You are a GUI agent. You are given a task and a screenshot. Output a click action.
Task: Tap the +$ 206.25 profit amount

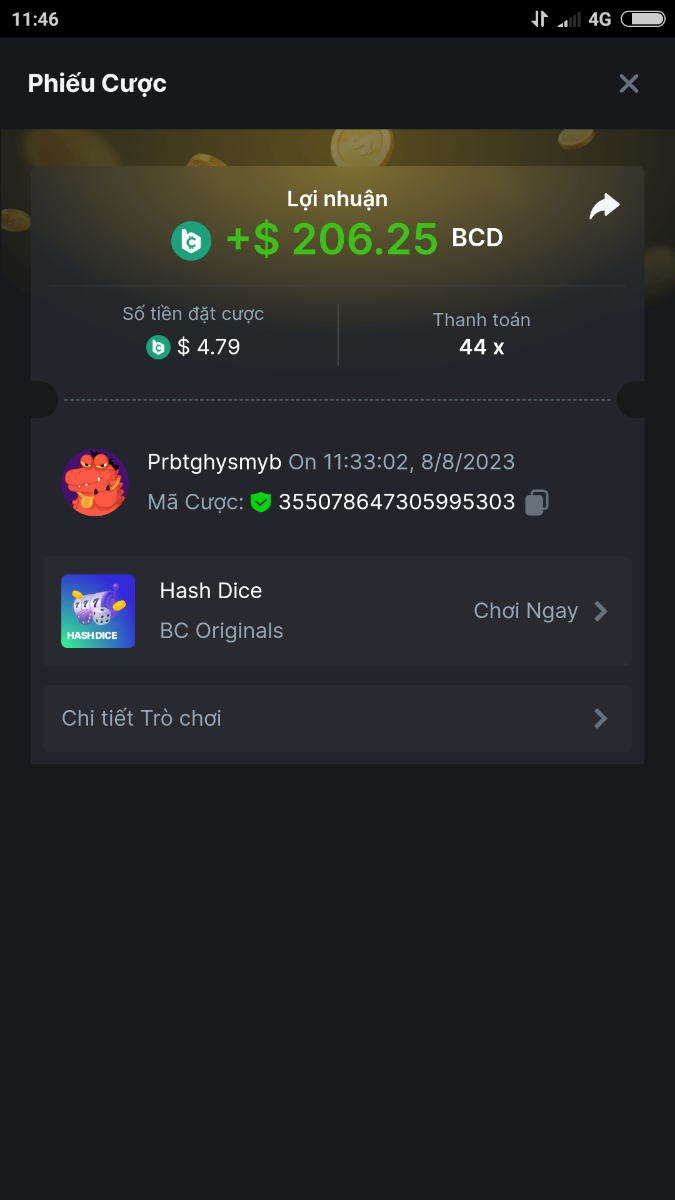(x=332, y=240)
